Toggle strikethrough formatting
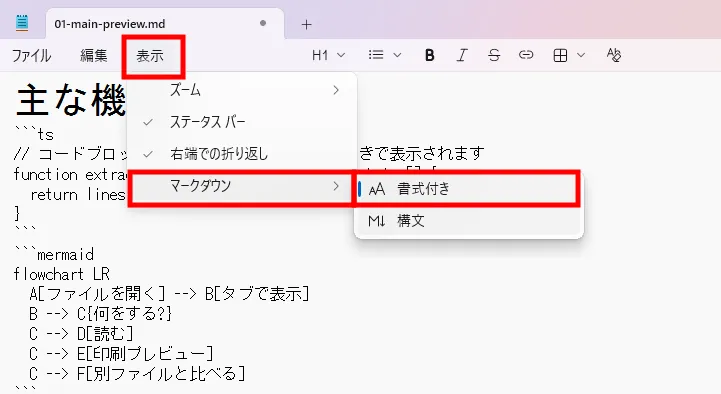721x394 pixels. [494, 56]
